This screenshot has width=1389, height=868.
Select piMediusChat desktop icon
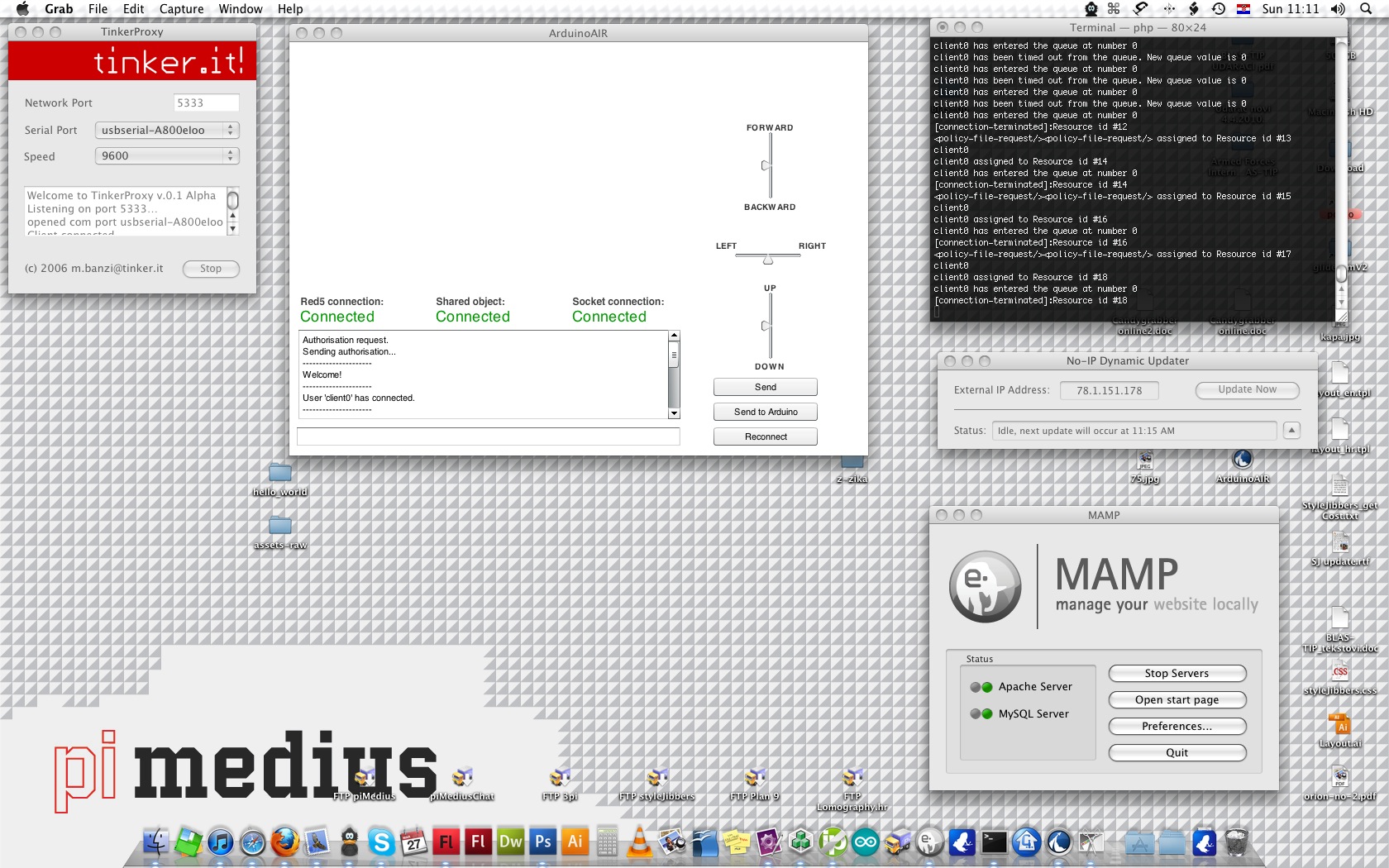pos(462,785)
